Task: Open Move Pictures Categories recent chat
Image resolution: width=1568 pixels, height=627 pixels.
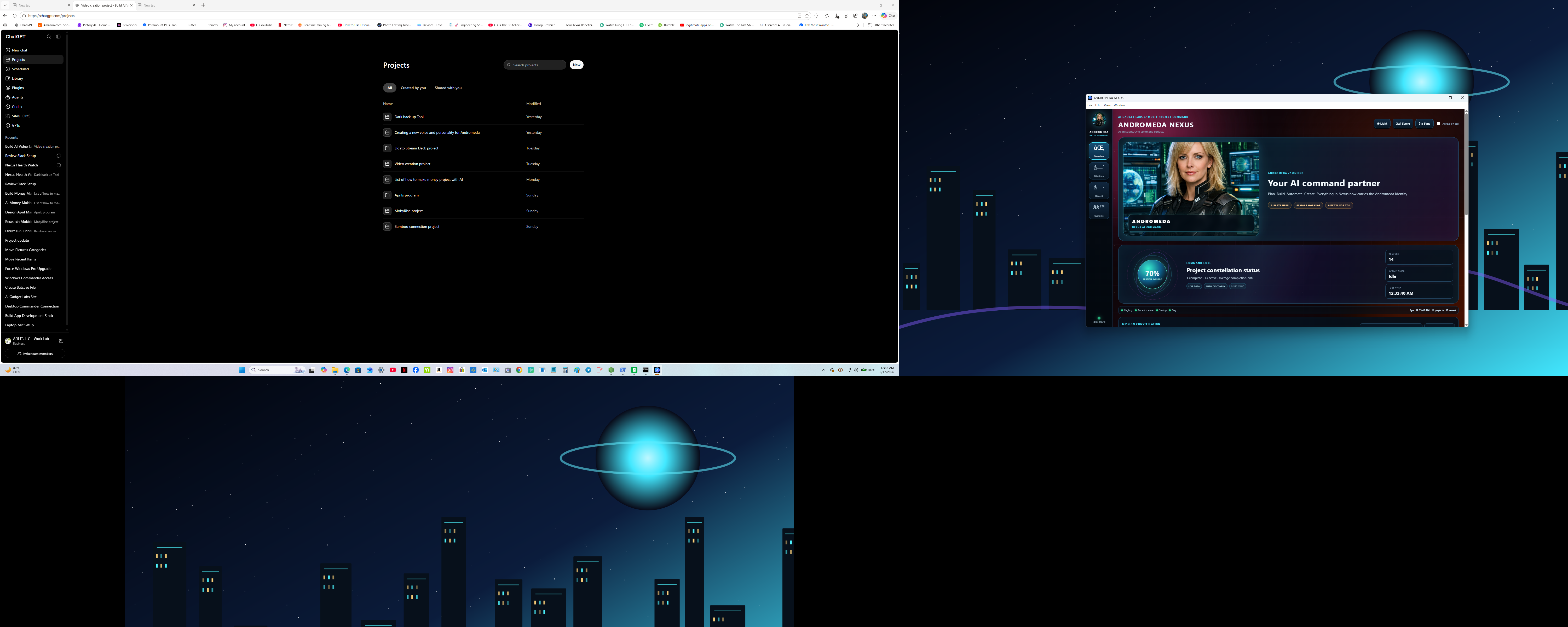Action: point(33,249)
